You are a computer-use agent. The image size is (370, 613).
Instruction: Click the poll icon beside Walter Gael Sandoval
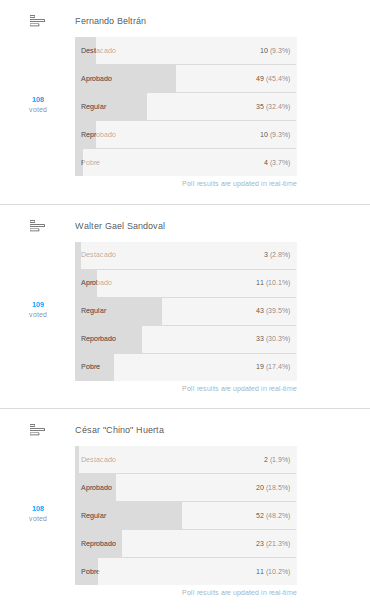coord(38,226)
